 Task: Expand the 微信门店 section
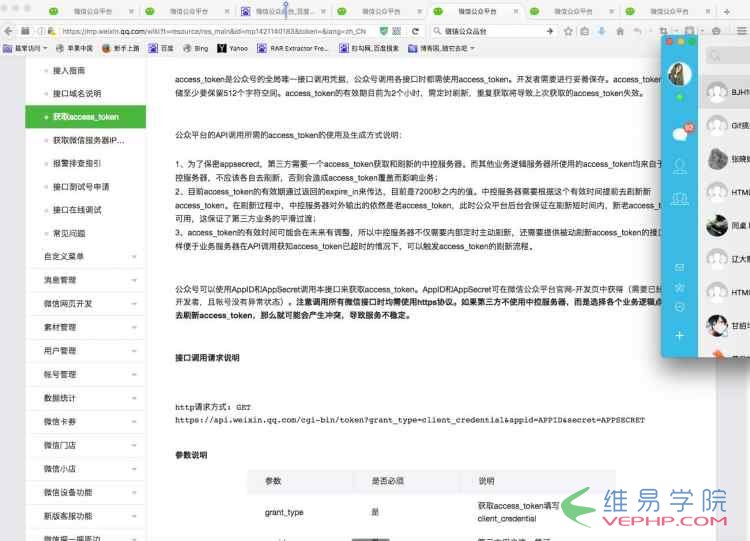88,445
